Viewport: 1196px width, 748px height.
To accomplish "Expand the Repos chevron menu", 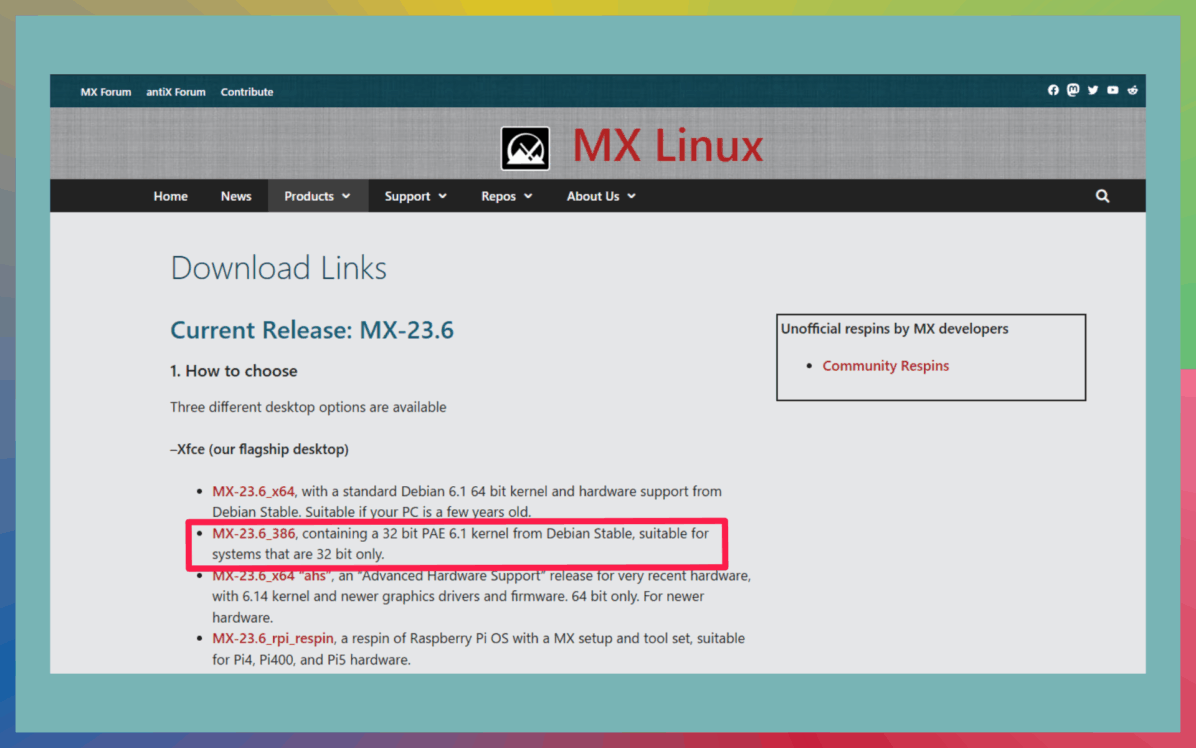I will (506, 195).
